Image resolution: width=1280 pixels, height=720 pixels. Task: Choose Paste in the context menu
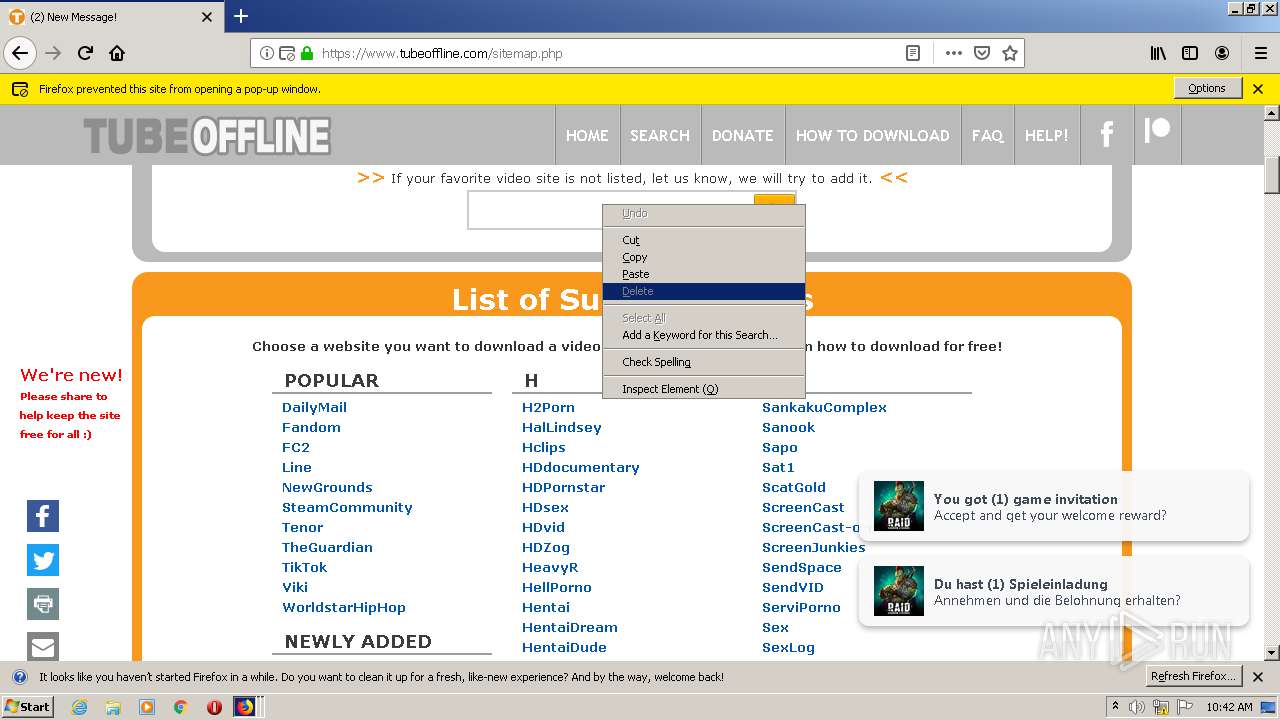tap(703, 274)
